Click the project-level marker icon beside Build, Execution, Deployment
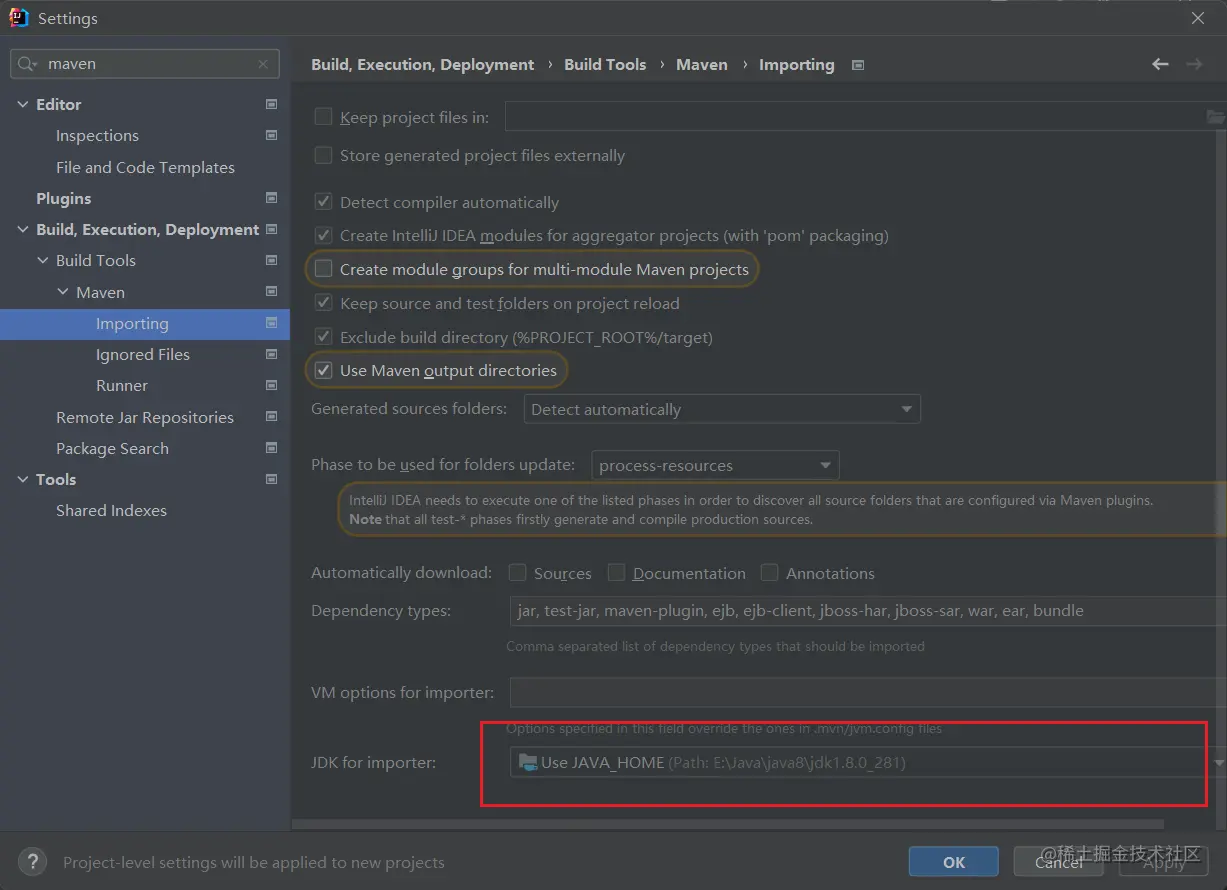 coord(271,229)
